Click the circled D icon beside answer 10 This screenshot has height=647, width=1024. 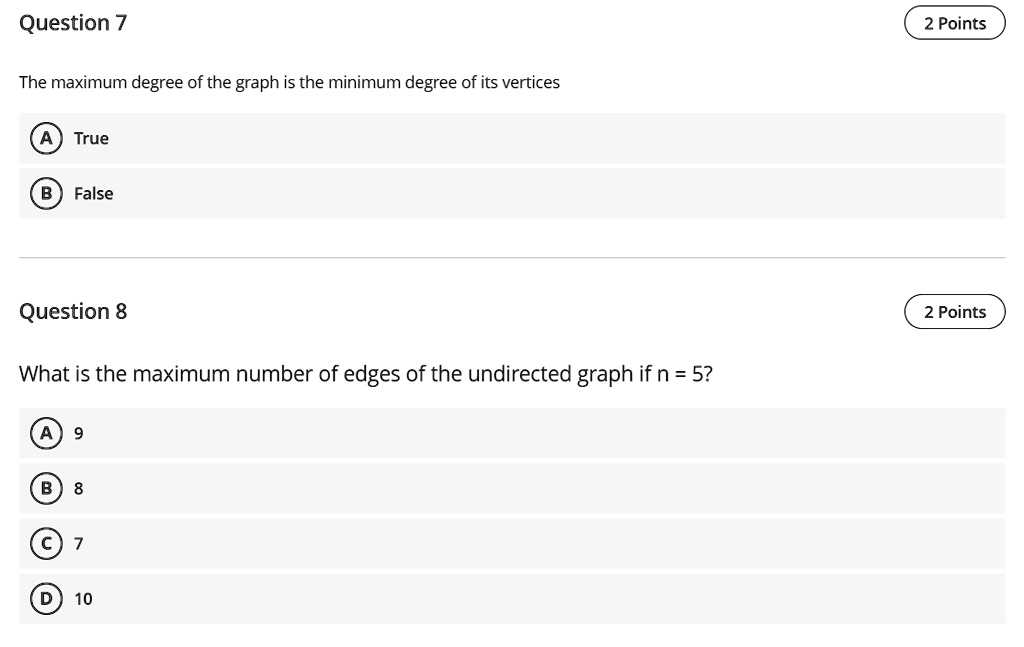[45, 598]
